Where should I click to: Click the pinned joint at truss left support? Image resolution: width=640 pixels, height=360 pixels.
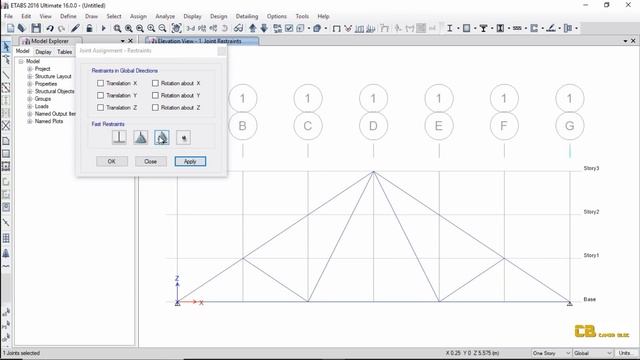tap(178, 303)
